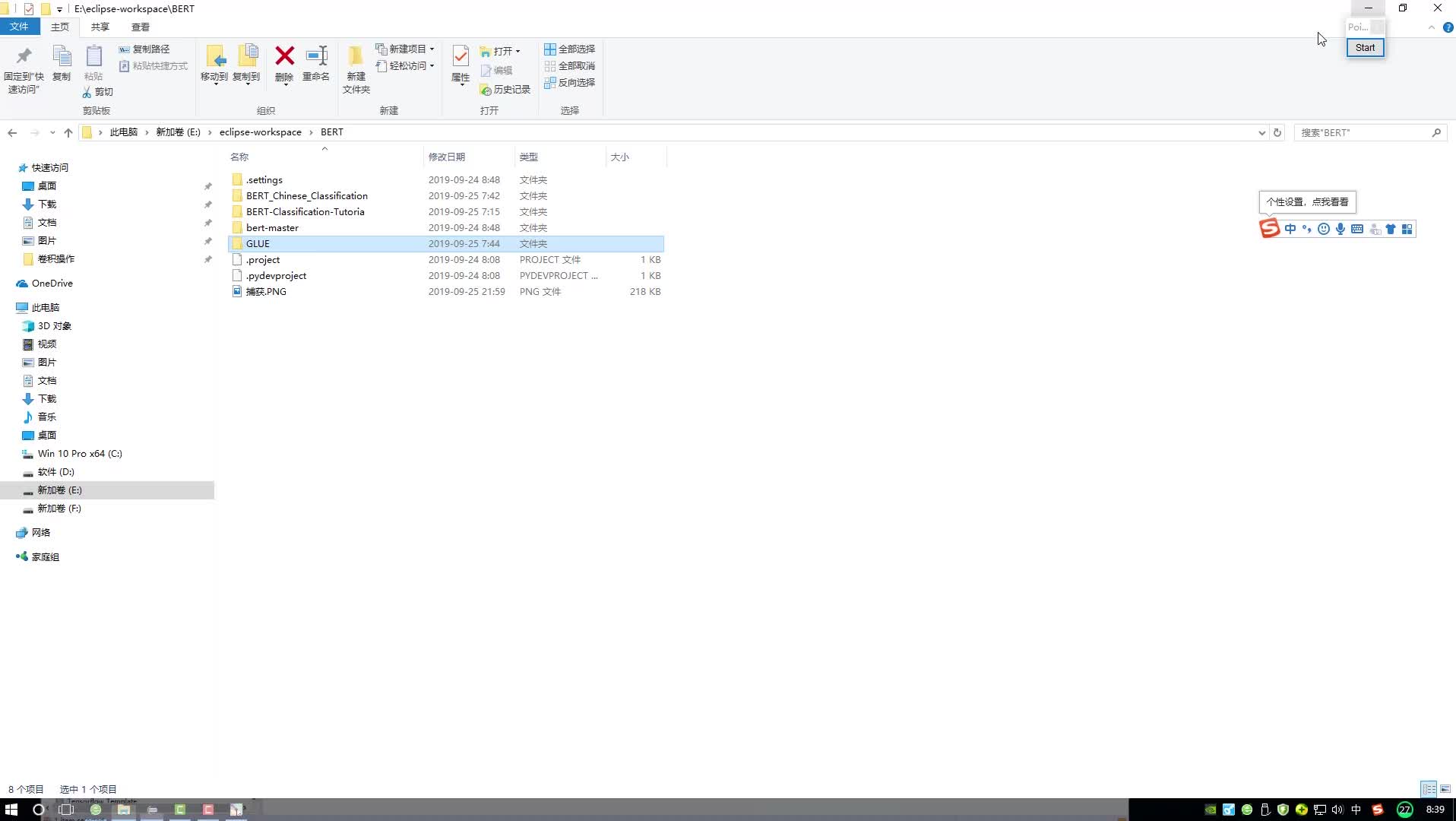Click the 名称 column header
1456x821 pixels.
coord(324,157)
